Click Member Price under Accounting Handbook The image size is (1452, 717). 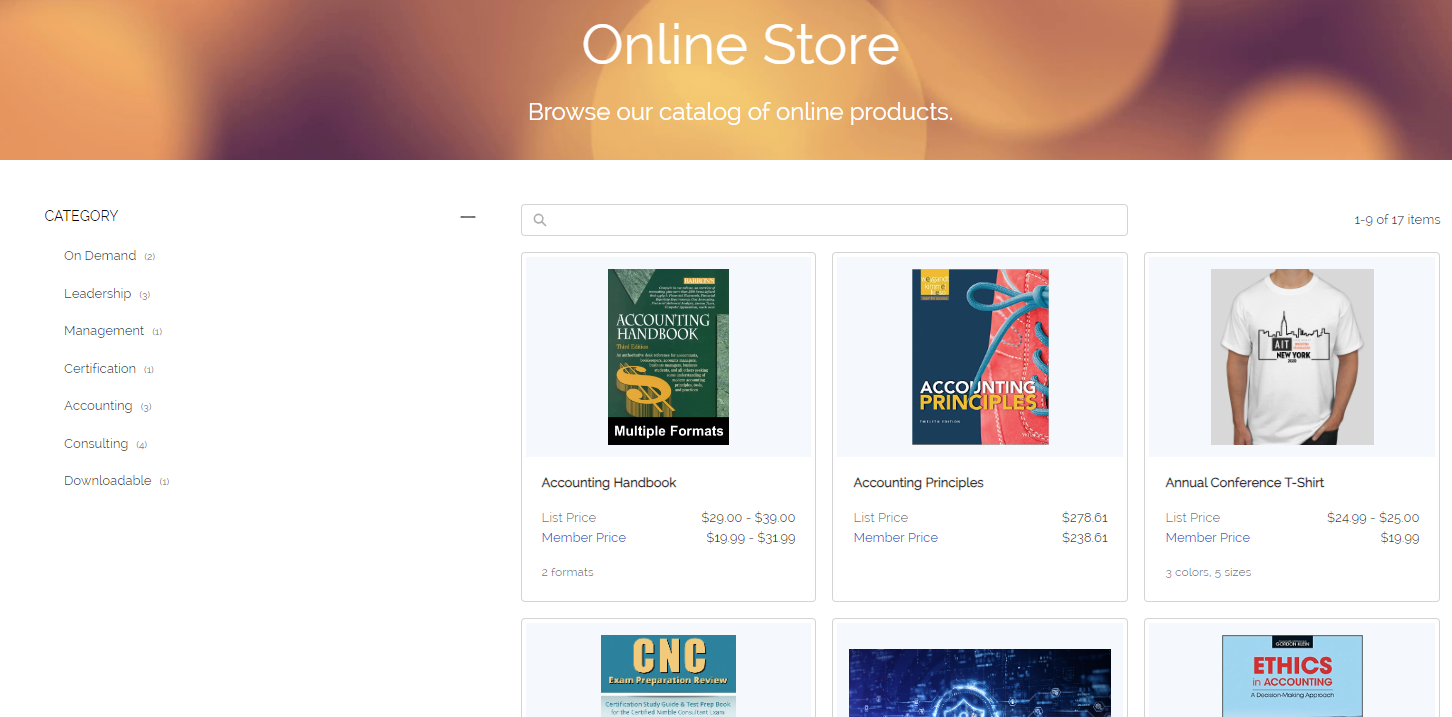(x=584, y=538)
